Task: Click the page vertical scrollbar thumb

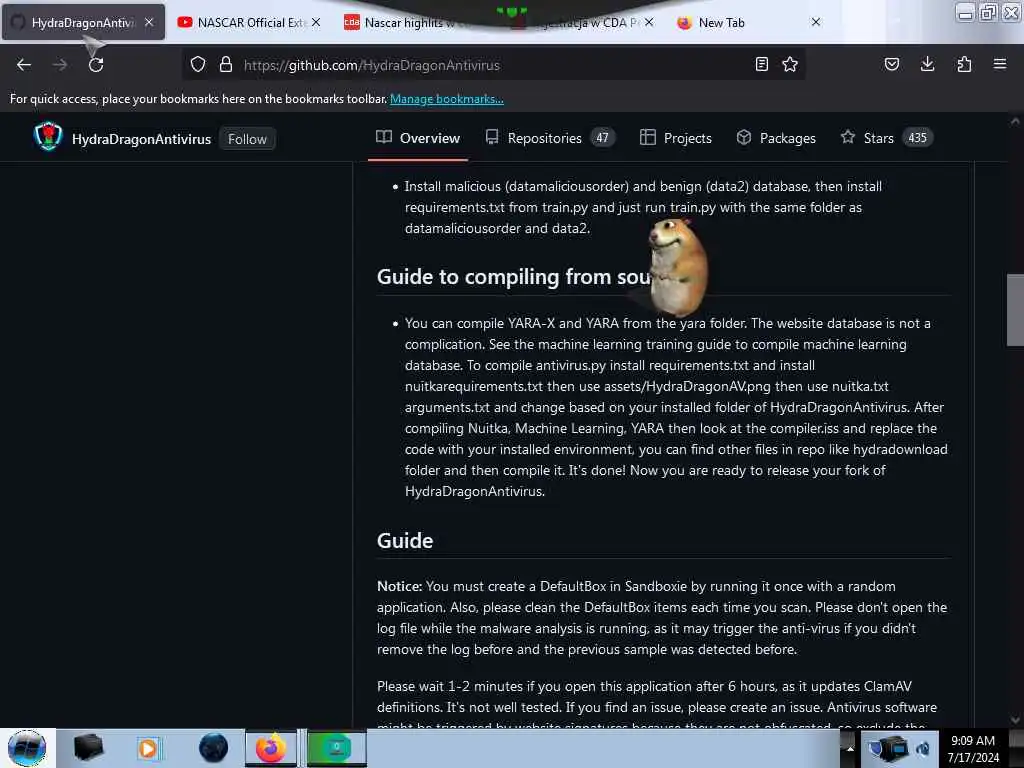Action: coord(1015,310)
